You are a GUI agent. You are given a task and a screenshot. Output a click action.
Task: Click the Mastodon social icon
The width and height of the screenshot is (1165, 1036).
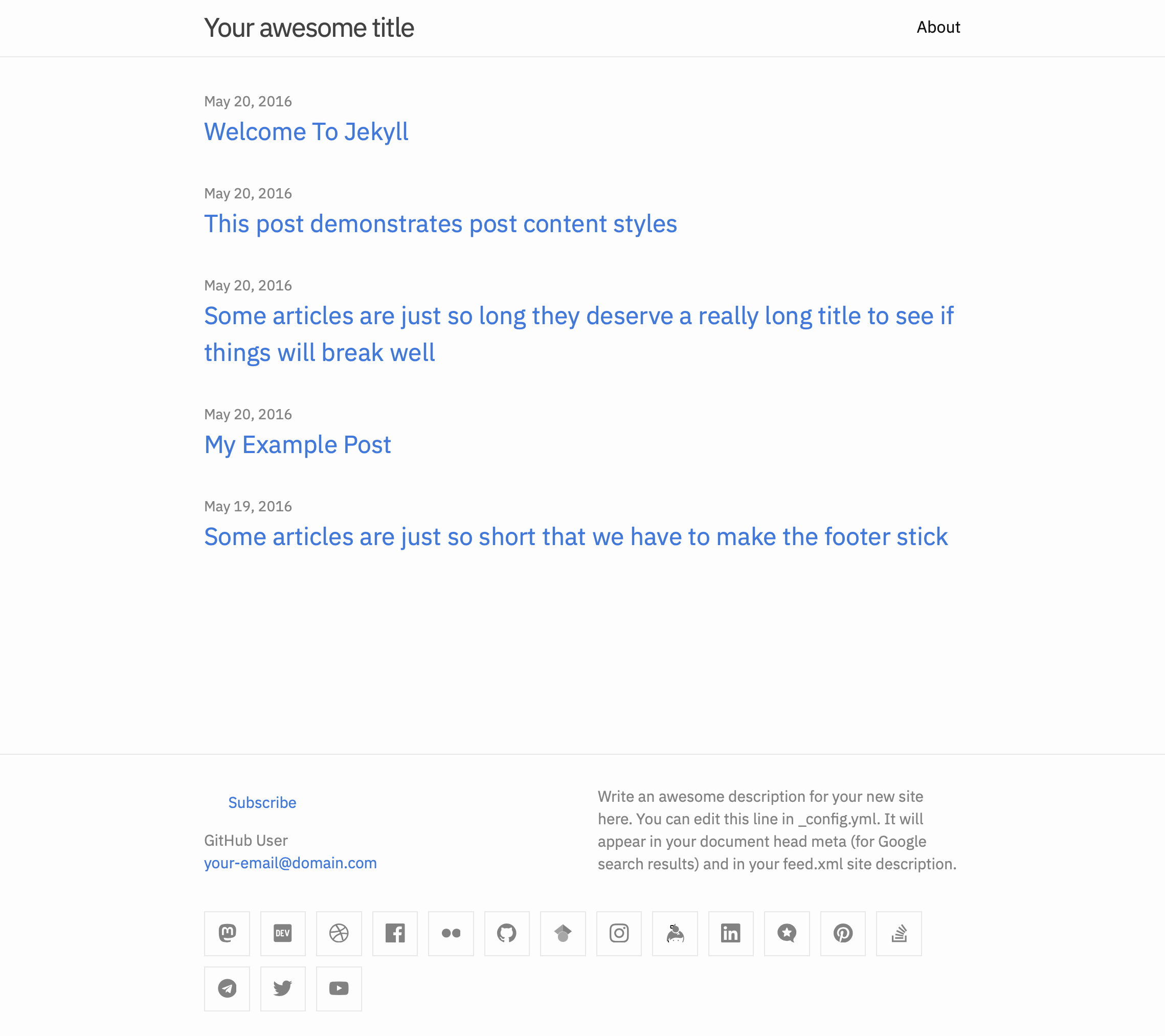(226, 933)
